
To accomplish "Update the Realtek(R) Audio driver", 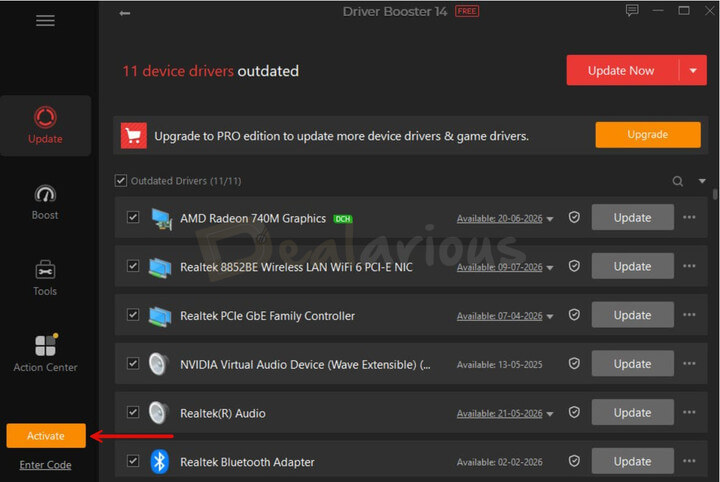I will coord(632,412).
